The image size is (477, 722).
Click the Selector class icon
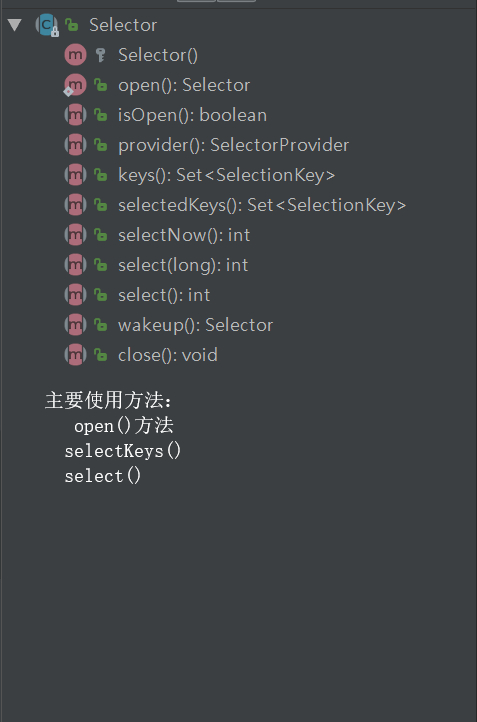coord(47,25)
